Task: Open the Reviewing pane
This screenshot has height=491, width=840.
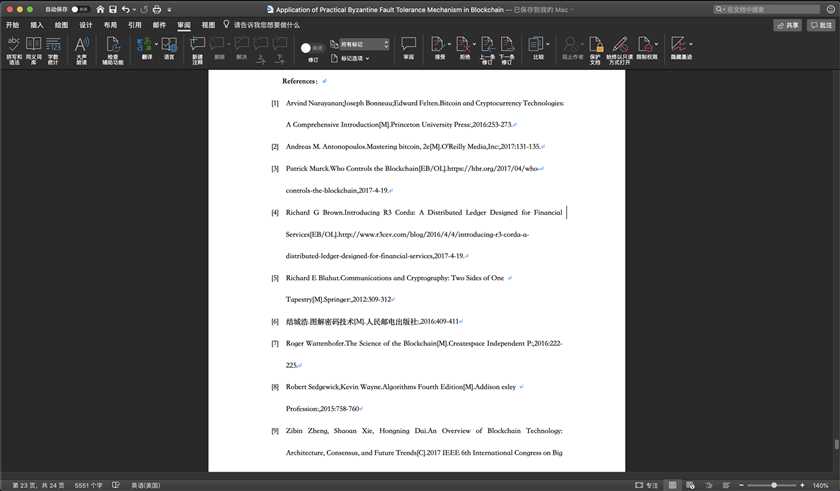Action: click(x=408, y=48)
